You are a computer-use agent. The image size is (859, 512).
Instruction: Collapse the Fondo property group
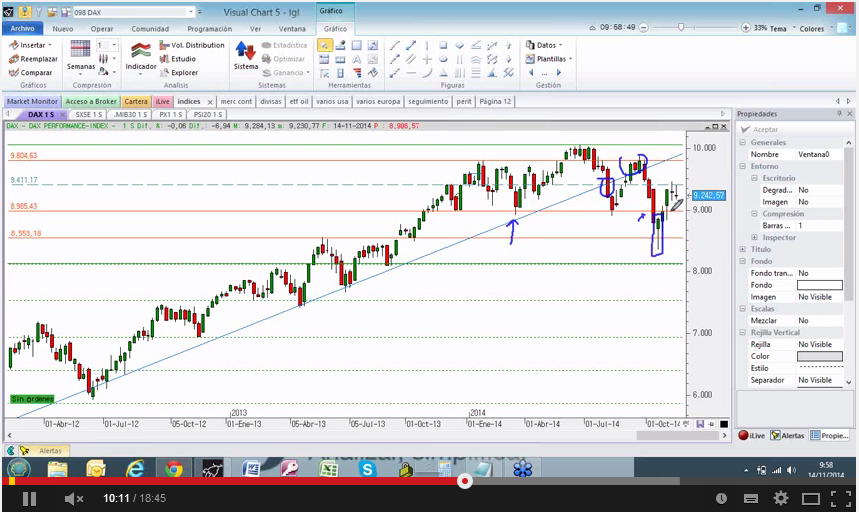click(x=743, y=261)
